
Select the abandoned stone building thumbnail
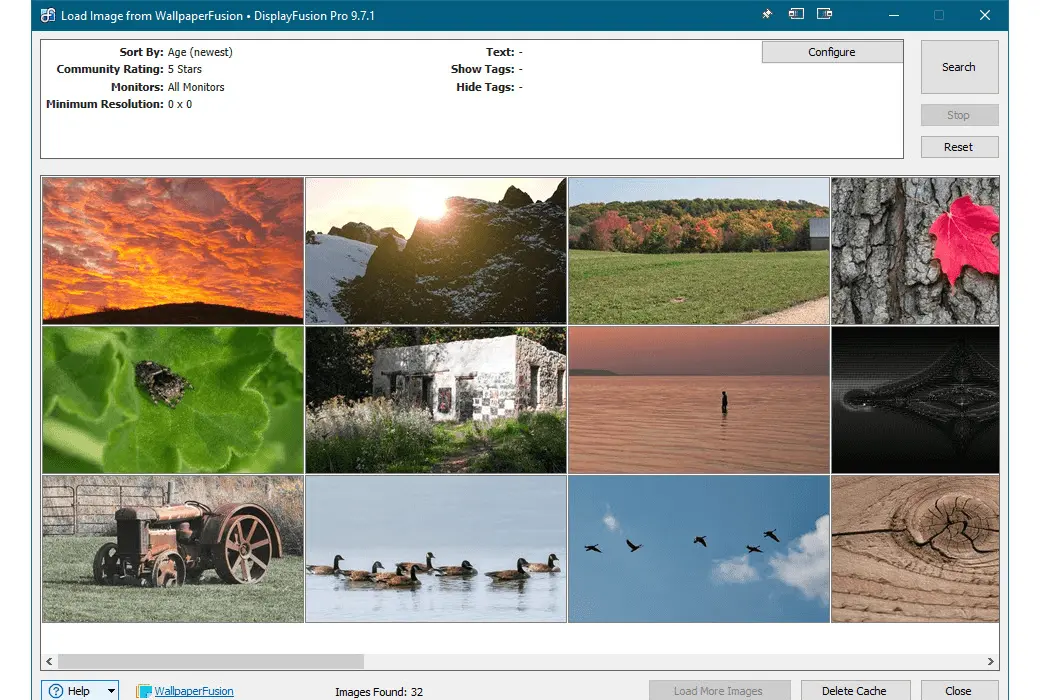436,400
